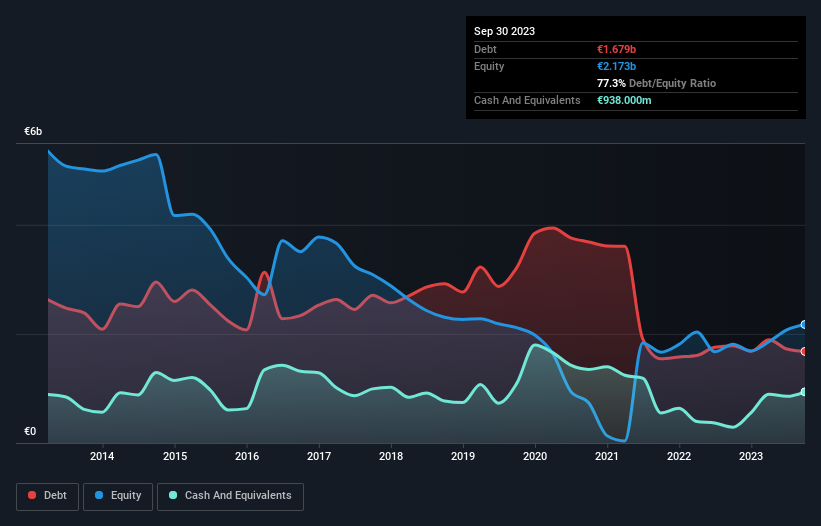Screen dimensions: 821x526
Task: Click the teal Cash legend dot
Action: click(173, 495)
